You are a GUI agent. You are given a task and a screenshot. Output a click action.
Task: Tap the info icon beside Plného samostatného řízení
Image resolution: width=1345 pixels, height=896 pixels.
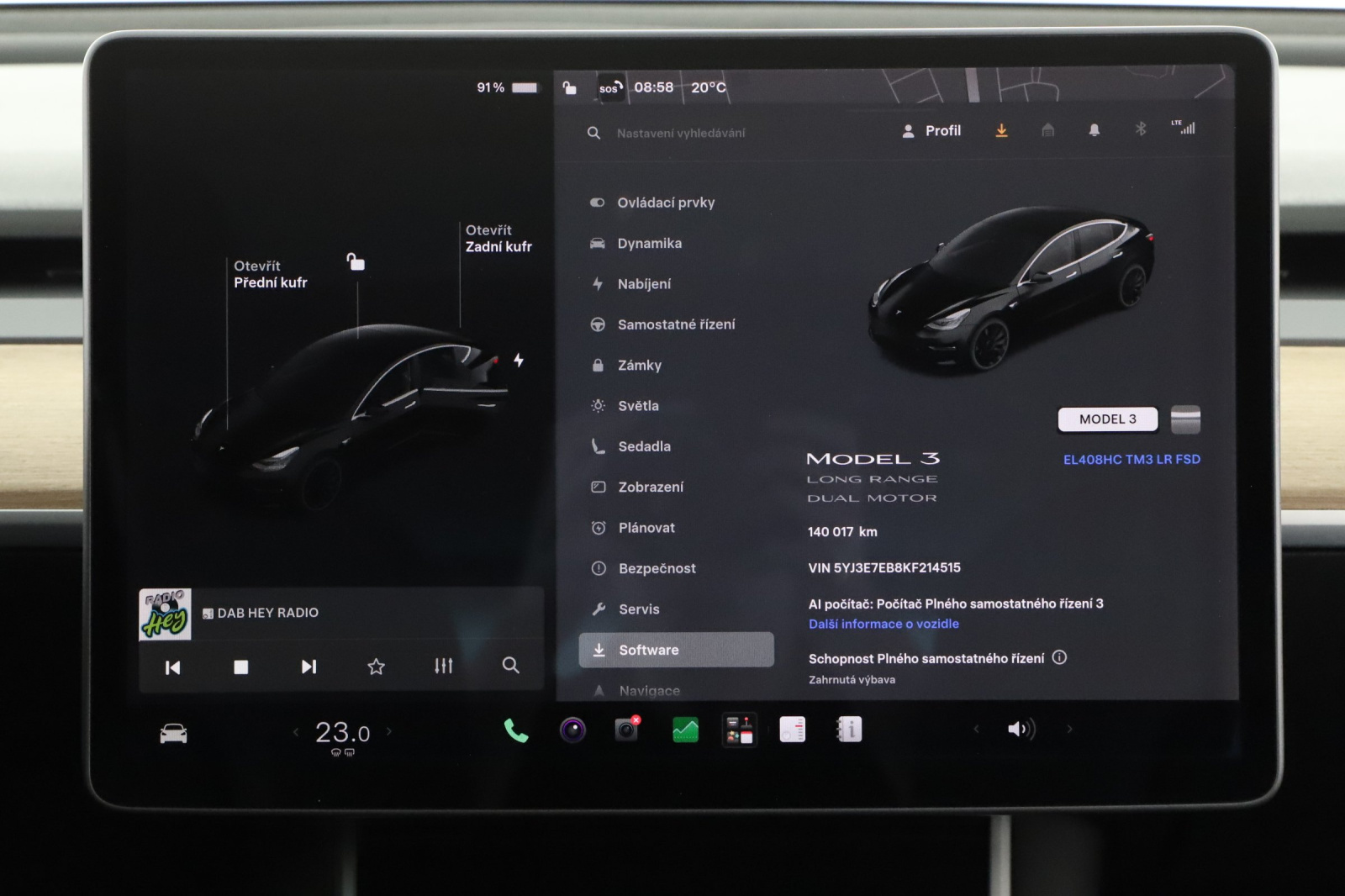(1059, 657)
